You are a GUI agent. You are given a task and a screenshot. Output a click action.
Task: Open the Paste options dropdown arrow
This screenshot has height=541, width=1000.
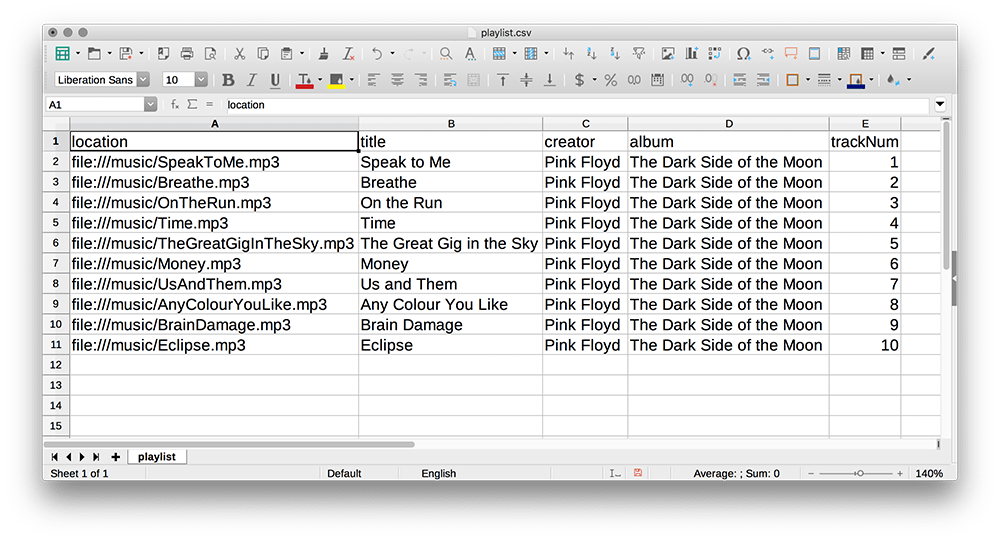point(302,54)
